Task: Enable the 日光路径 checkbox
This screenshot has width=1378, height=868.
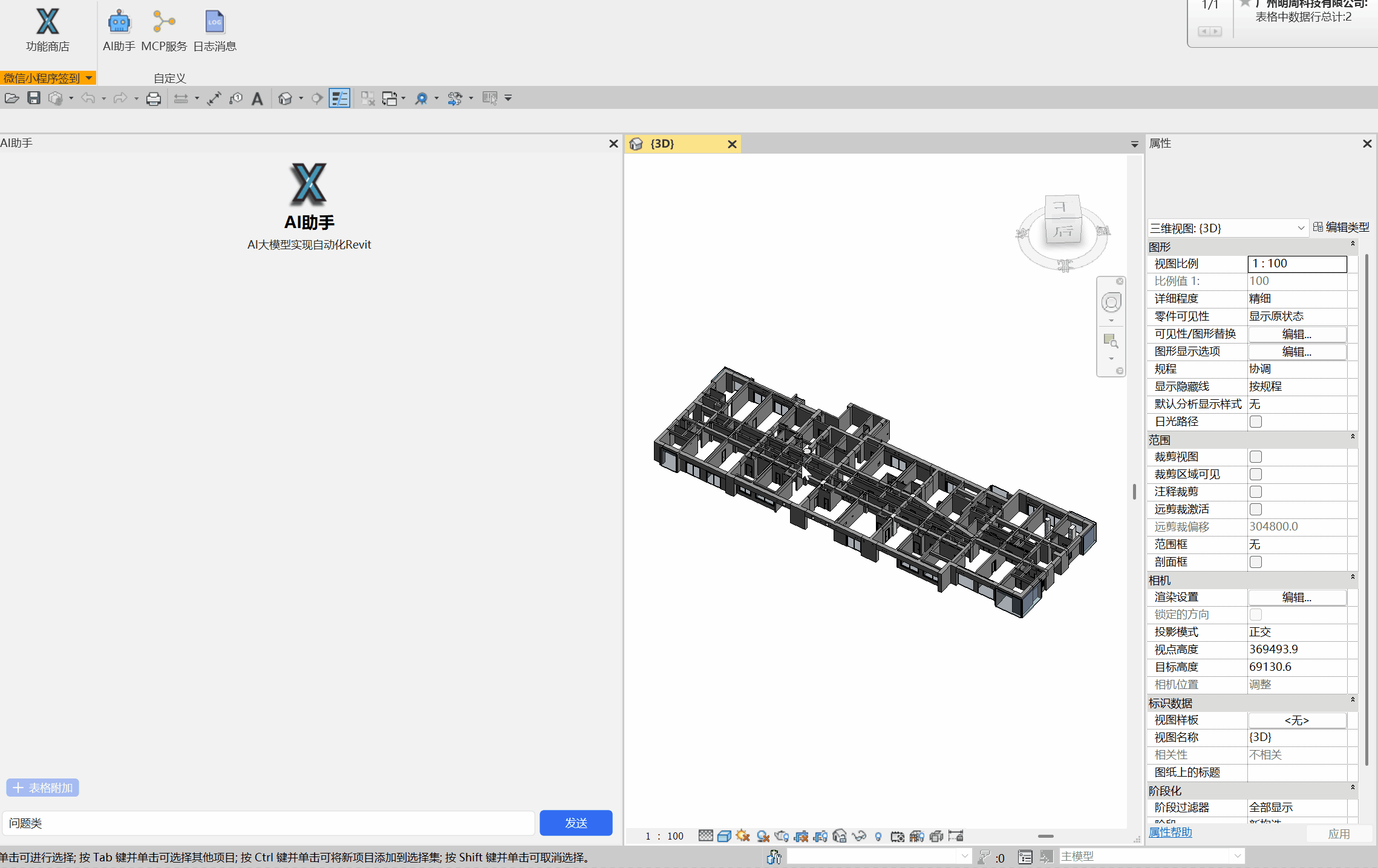Action: (x=1256, y=422)
